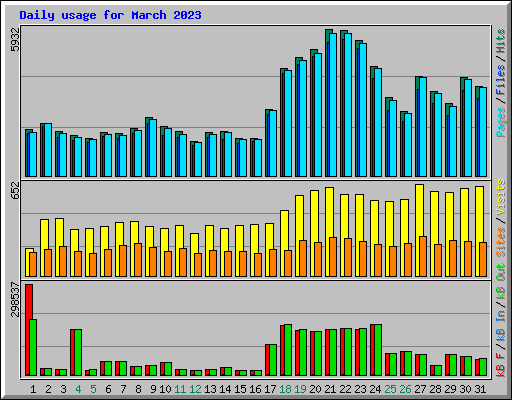Click day 1 on the x-axis
This screenshot has width=512, height=400.
33,389
